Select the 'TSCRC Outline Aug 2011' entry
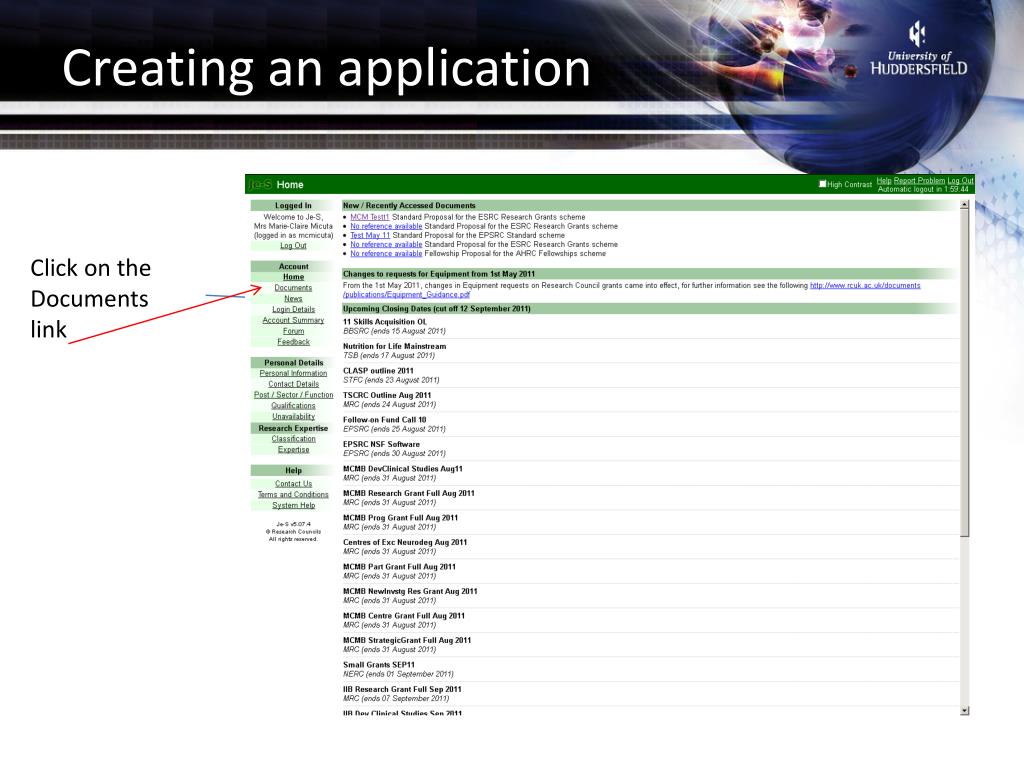1024x768 pixels. tap(387, 396)
